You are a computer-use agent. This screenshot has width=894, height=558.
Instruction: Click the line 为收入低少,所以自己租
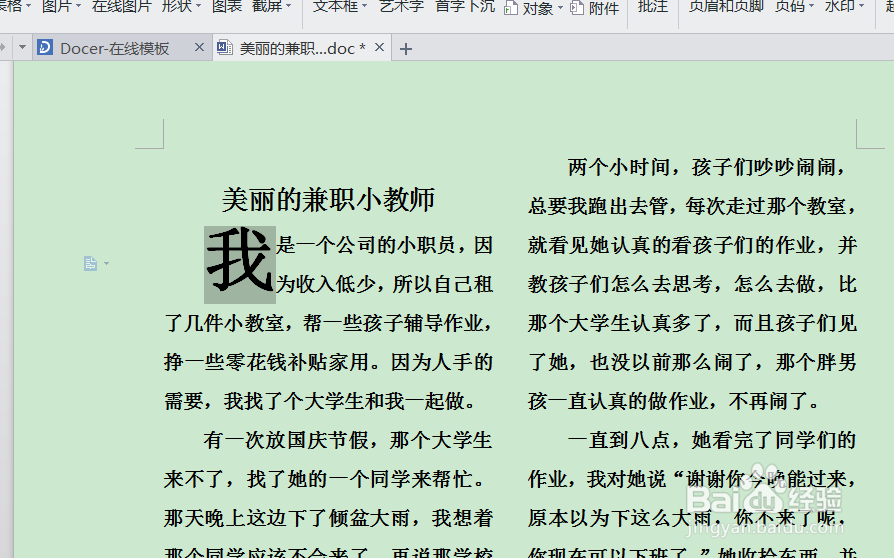[x=384, y=284]
